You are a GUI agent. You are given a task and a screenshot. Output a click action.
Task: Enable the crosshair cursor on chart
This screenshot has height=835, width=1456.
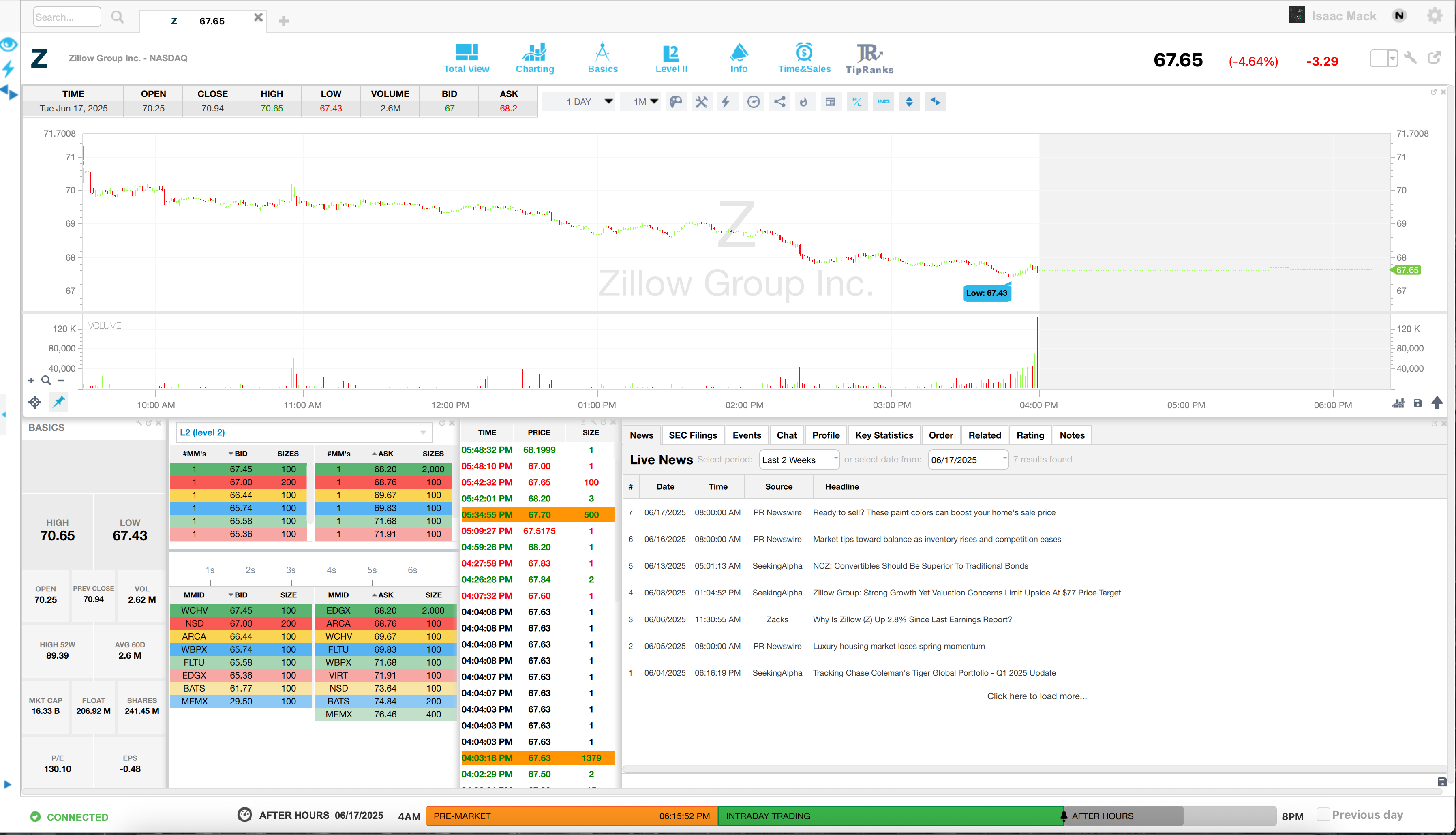35,402
